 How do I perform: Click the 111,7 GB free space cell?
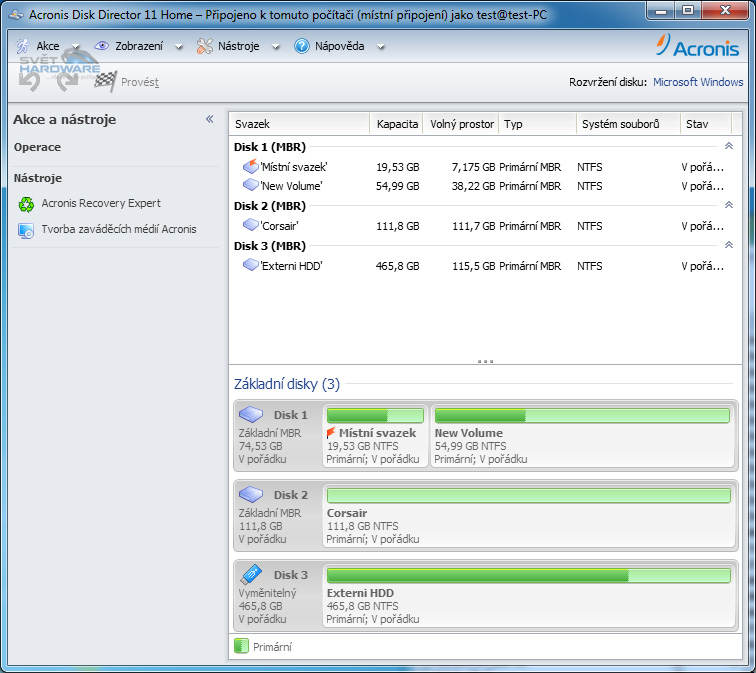tap(473, 226)
